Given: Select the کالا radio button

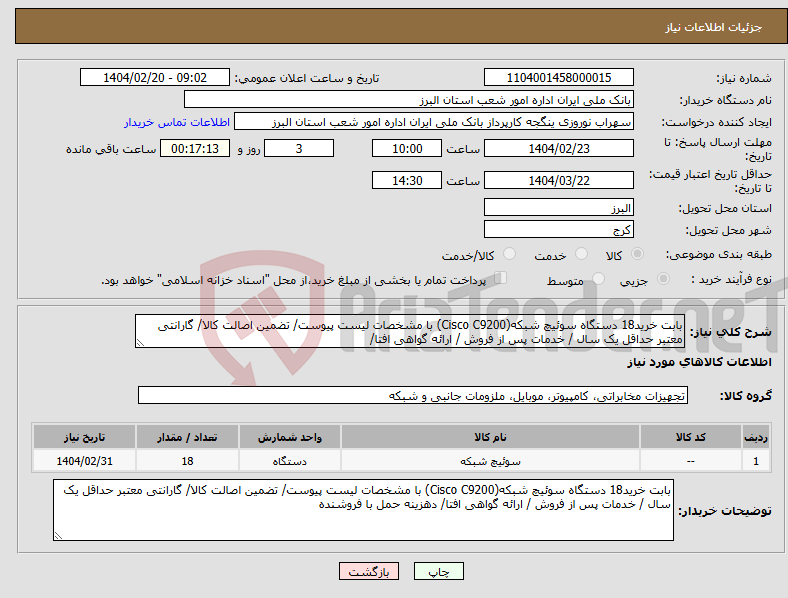Looking at the screenshot, I should [637, 254].
